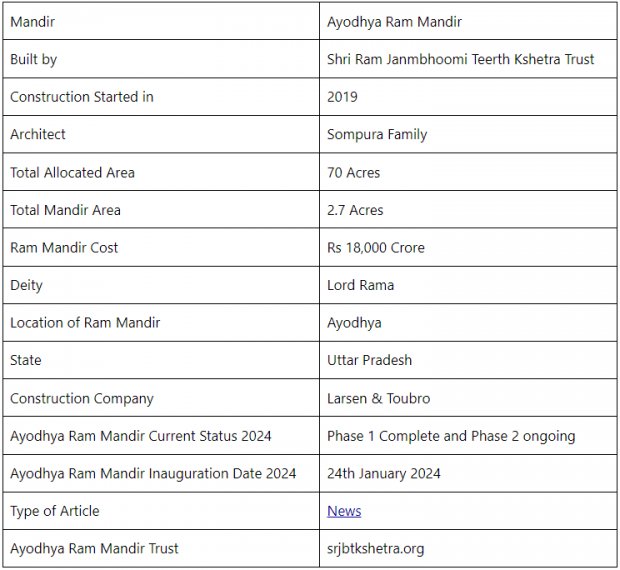Select 'Ayodhya Ram Mandir Trust' label cell
620x570 pixels.
95,548
